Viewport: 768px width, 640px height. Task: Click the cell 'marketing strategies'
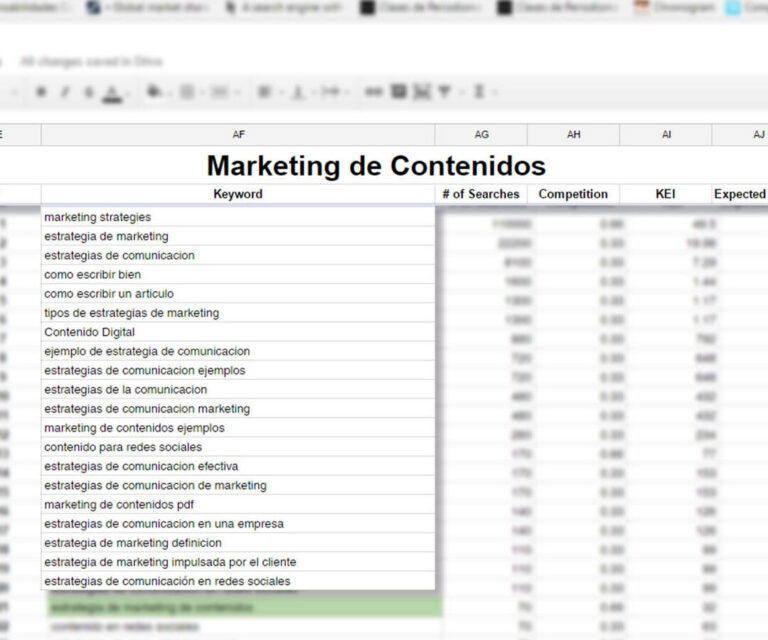pyautogui.click(x=238, y=217)
